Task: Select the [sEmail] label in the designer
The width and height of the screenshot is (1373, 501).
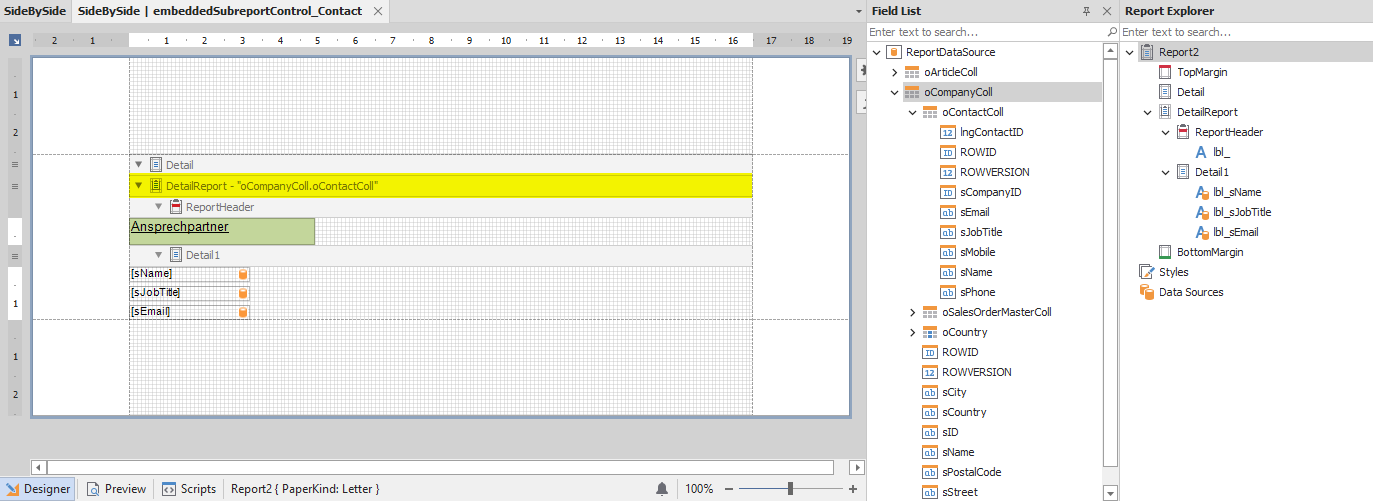Action: (189, 312)
